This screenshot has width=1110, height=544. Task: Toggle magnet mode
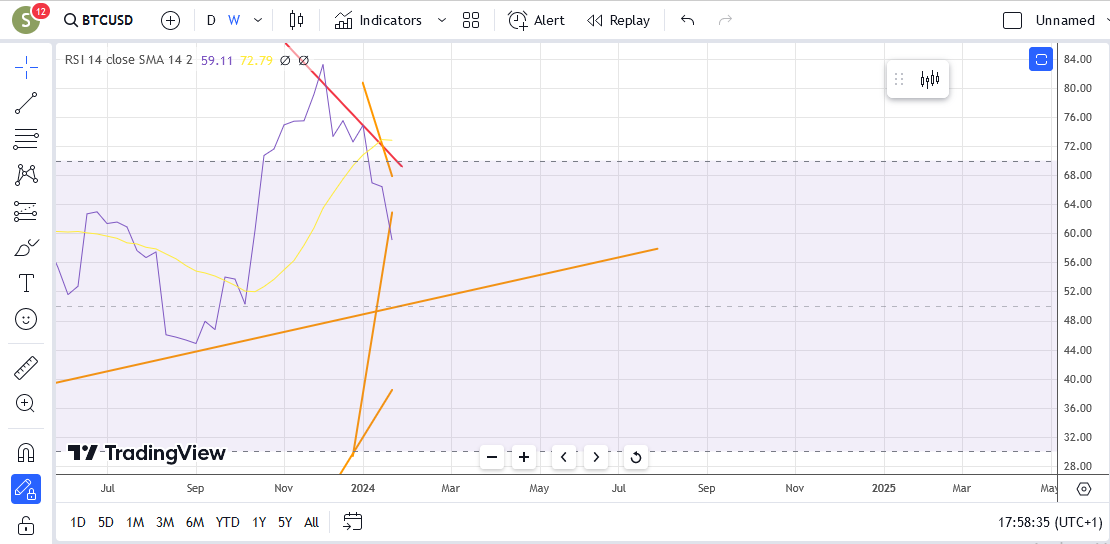click(26, 452)
